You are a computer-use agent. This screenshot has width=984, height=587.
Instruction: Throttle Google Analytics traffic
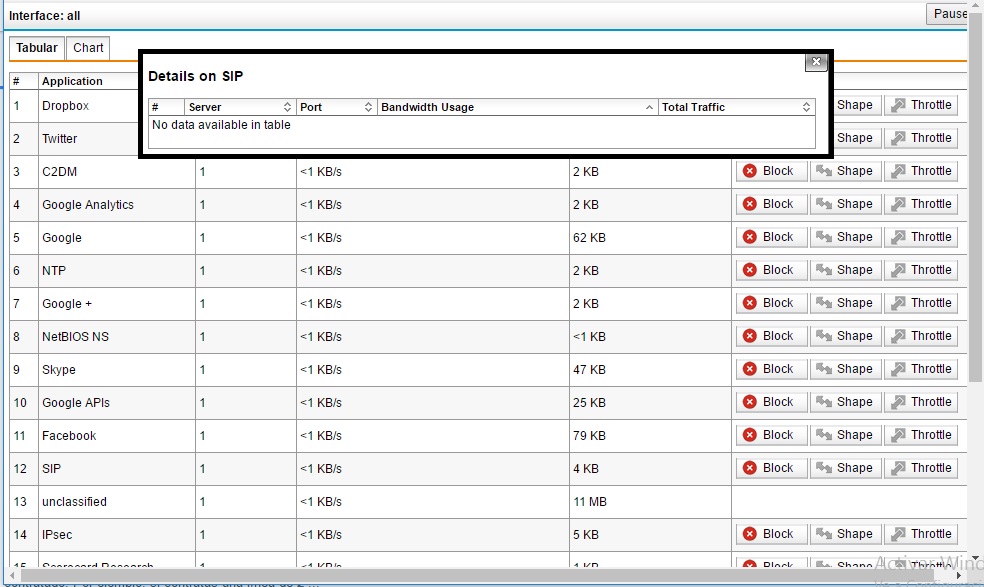pos(921,204)
